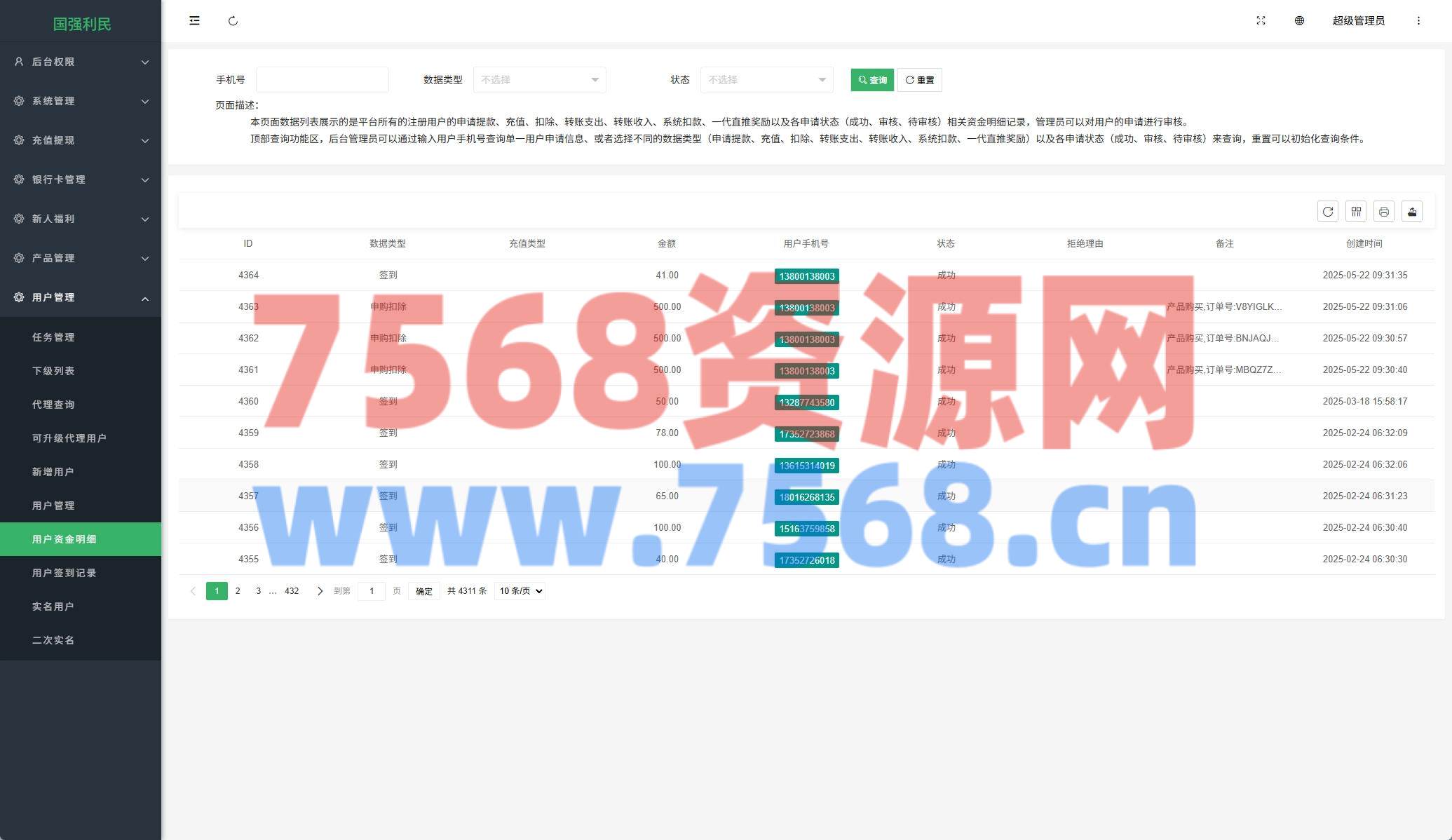Open the three-dot more options menu
Image resolution: width=1452 pixels, height=840 pixels.
point(1418,21)
